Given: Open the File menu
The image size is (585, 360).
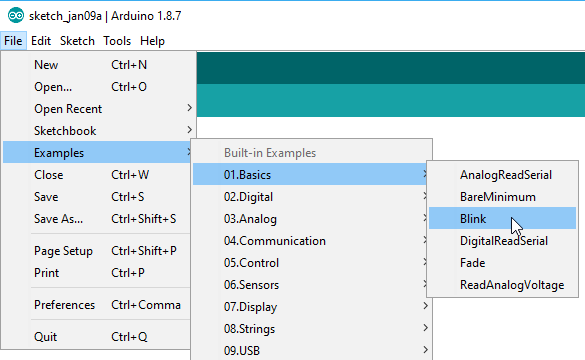Looking at the screenshot, I should click(x=13, y=41).
